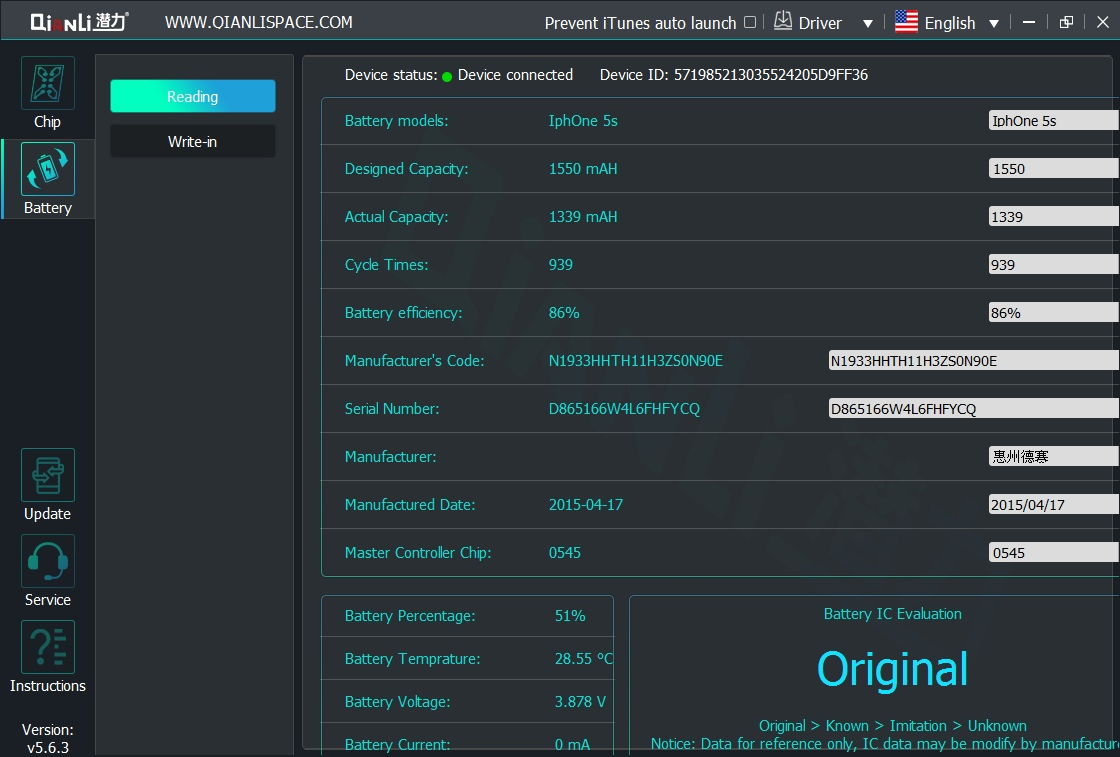Viewport: 1120px width, 757px height.
Task: Click the read efficiency value 86%
Action: coord(564,313)
